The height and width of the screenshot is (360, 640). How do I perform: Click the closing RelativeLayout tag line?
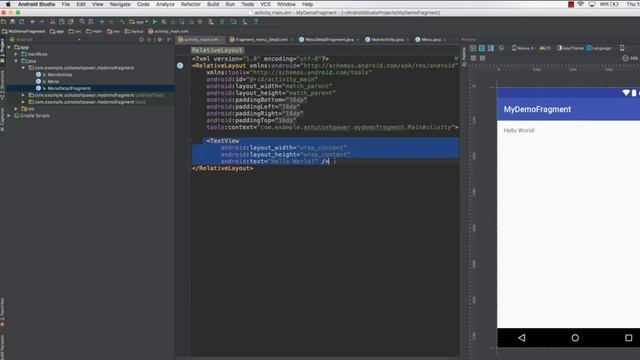[x=222, y=168]
